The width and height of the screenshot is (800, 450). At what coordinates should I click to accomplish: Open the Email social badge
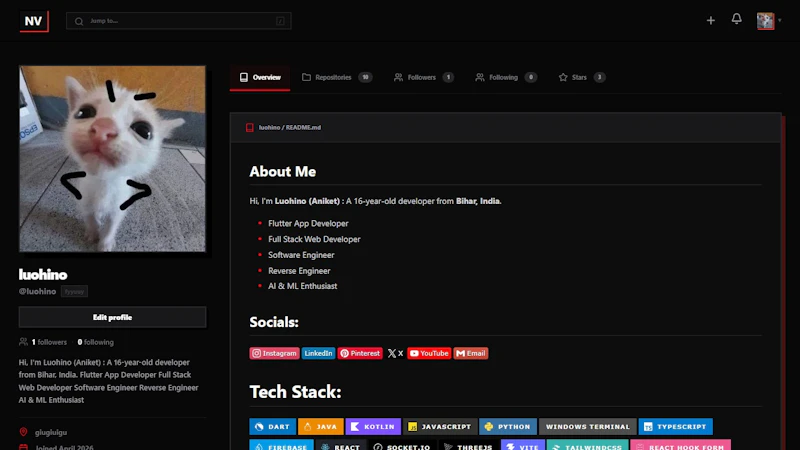(471, 353)
